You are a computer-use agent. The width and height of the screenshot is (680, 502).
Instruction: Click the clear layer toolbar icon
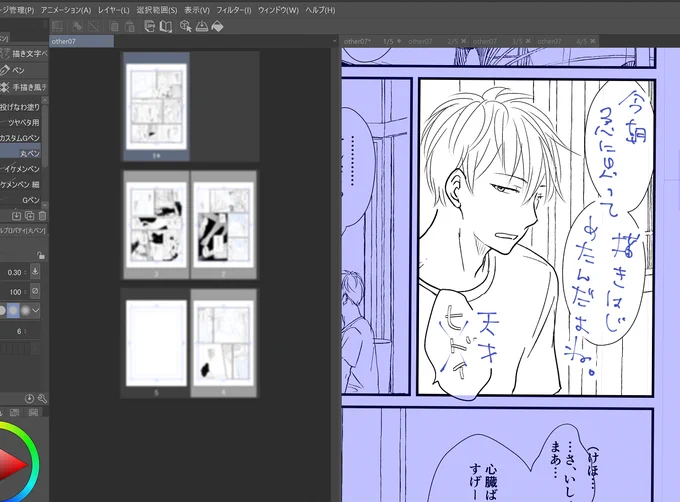point(58,26)
